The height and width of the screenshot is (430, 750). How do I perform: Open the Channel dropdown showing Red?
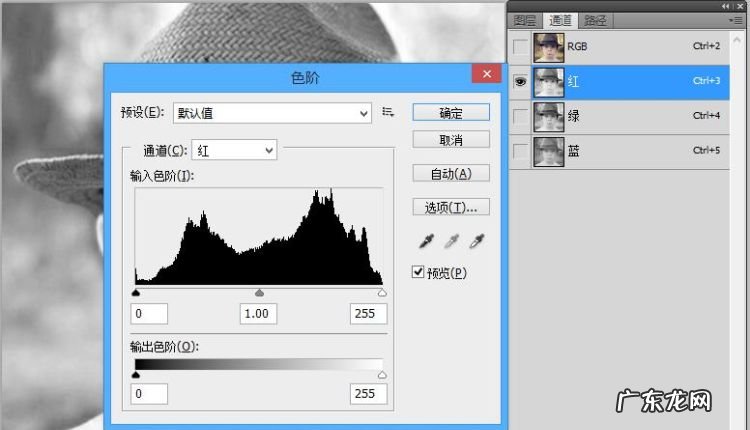tap(235, 150)
